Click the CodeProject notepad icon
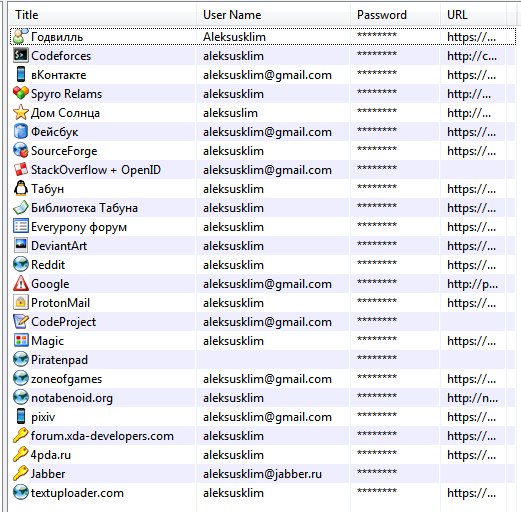 (21, 321)
